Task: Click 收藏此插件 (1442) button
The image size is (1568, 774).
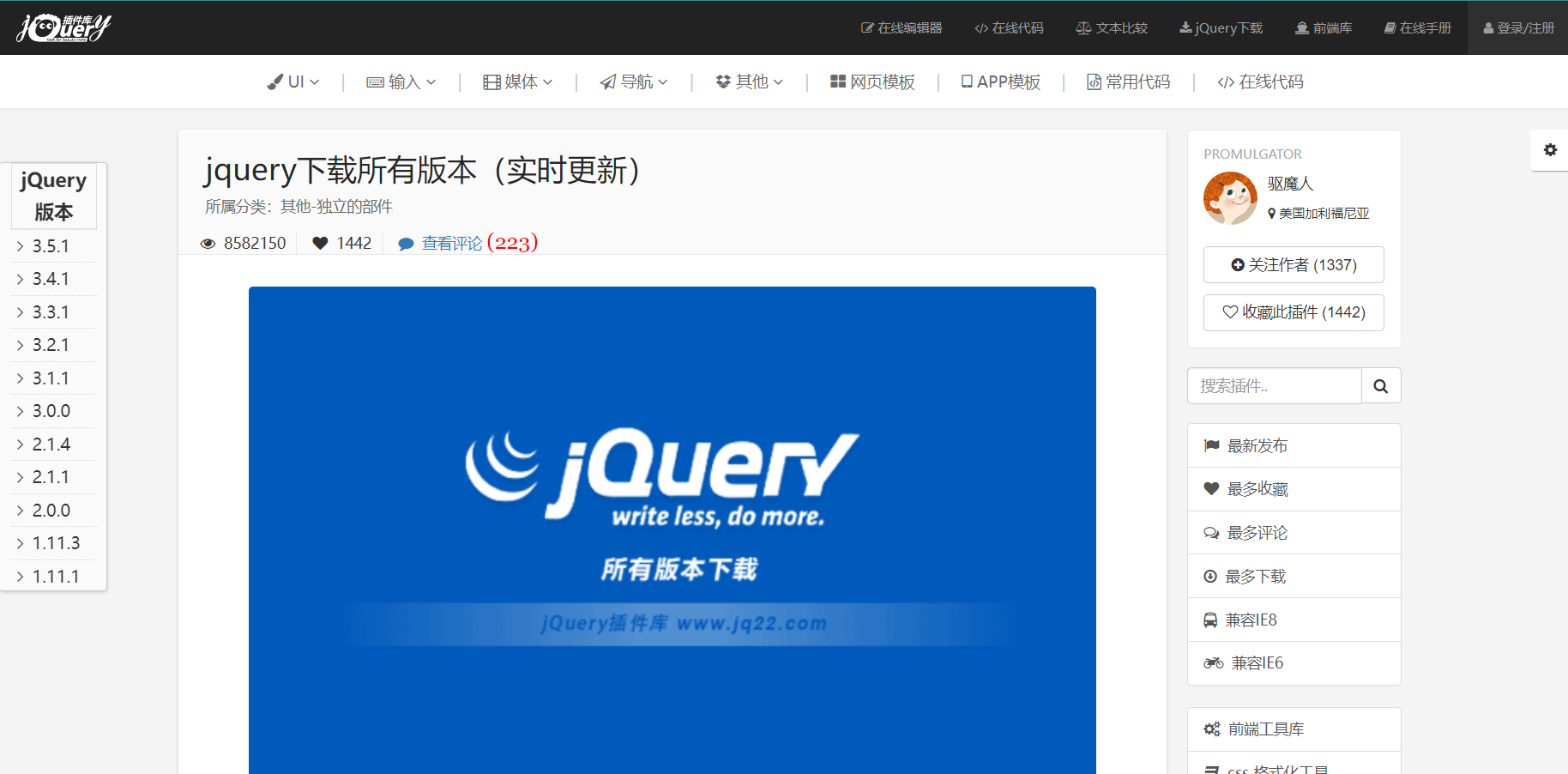Action: tap(1294, 312)
